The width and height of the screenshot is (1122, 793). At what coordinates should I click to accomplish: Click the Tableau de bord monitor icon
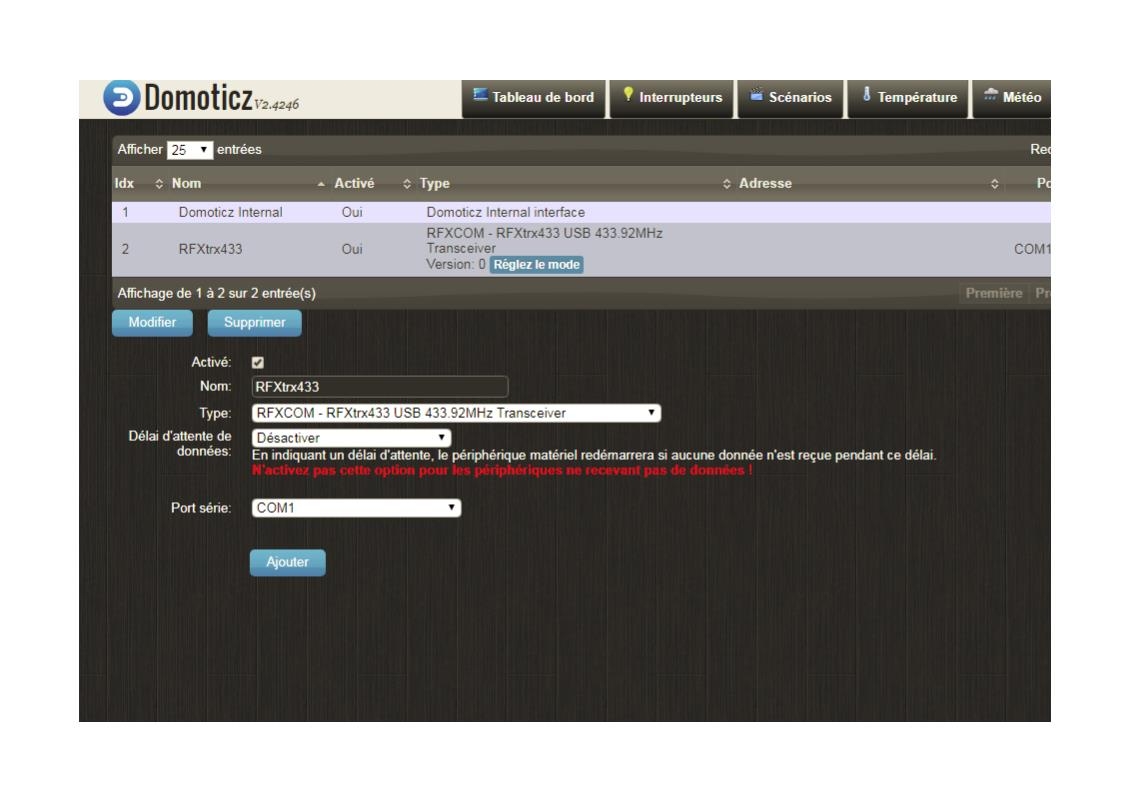[480, 94]
